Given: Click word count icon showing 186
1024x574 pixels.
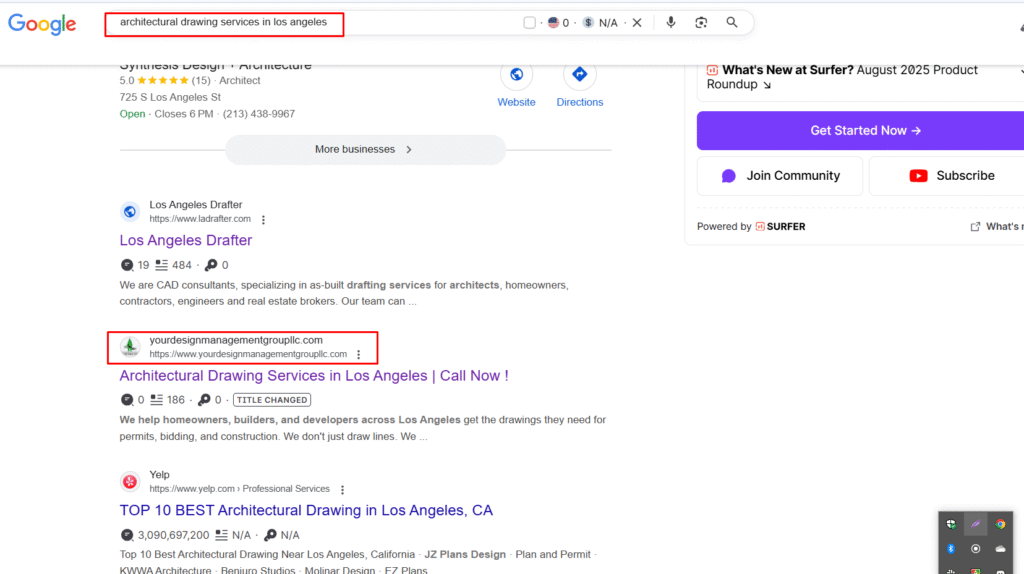Looking at the screenshot, I should pos(157,400).
